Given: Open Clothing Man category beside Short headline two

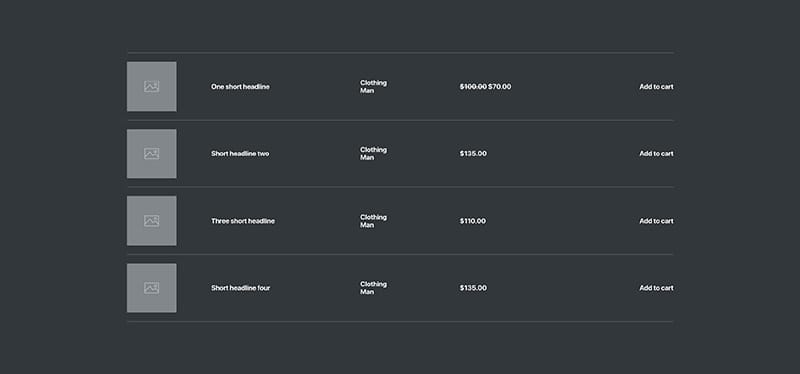Looking at the screenshot, I should pos(373,154).
